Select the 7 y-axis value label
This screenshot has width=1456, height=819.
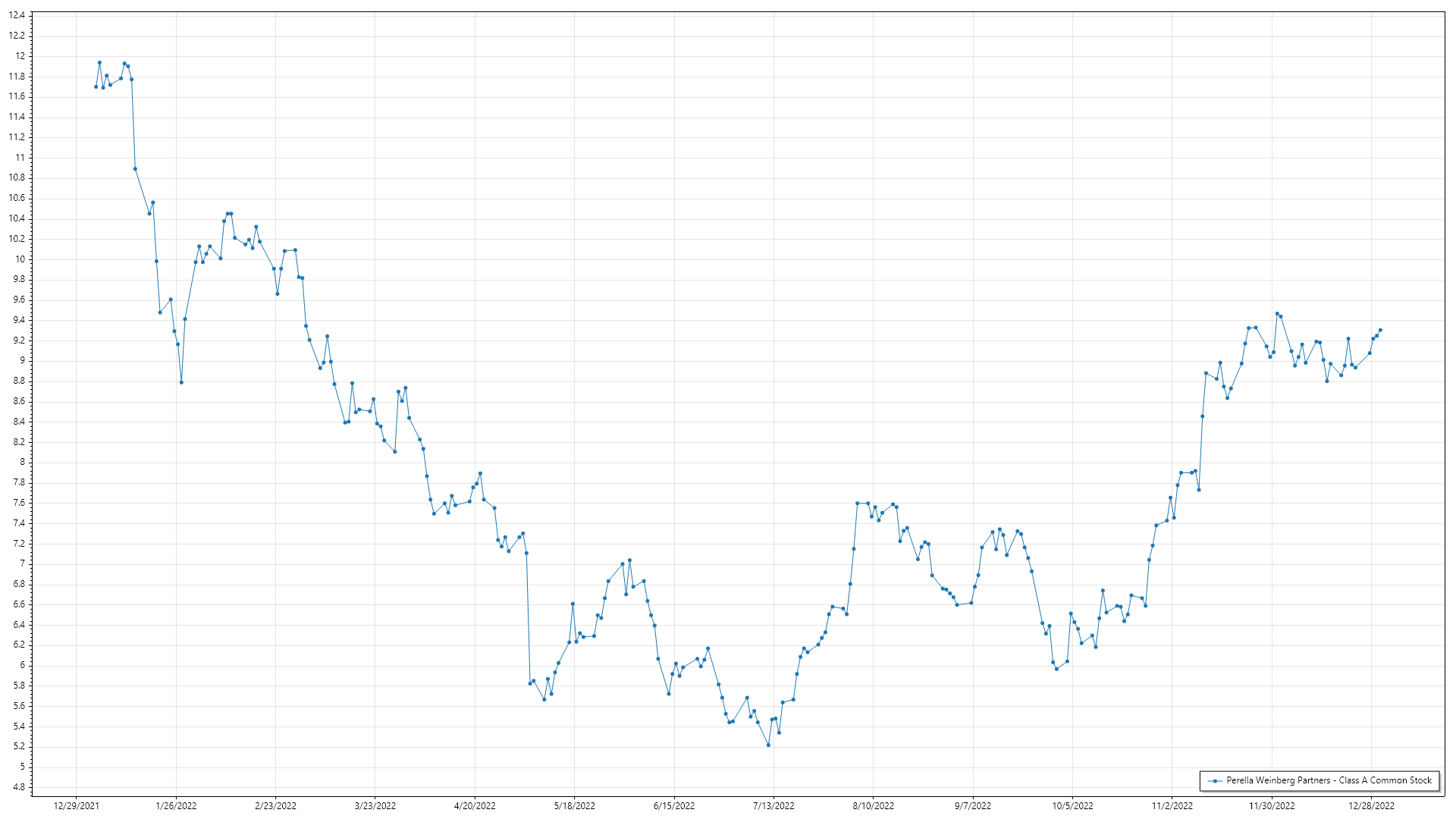point(22,563)
